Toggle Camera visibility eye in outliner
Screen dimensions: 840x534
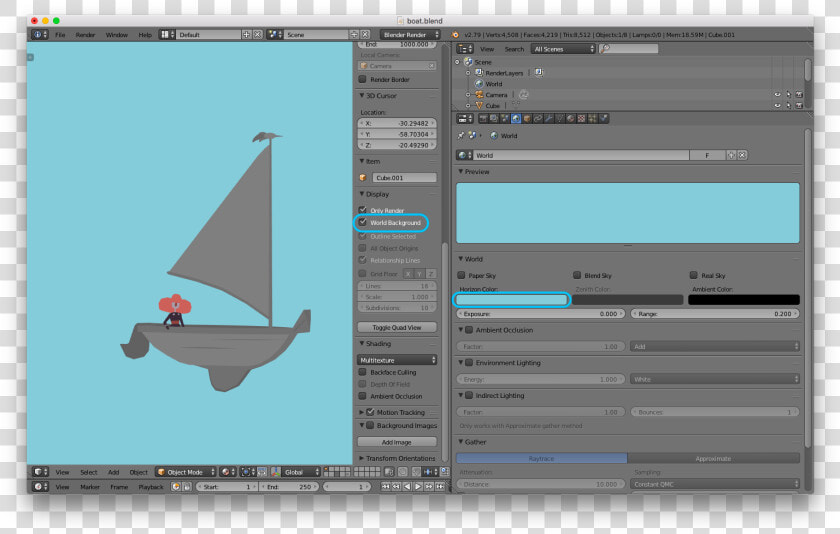point(777,95)
